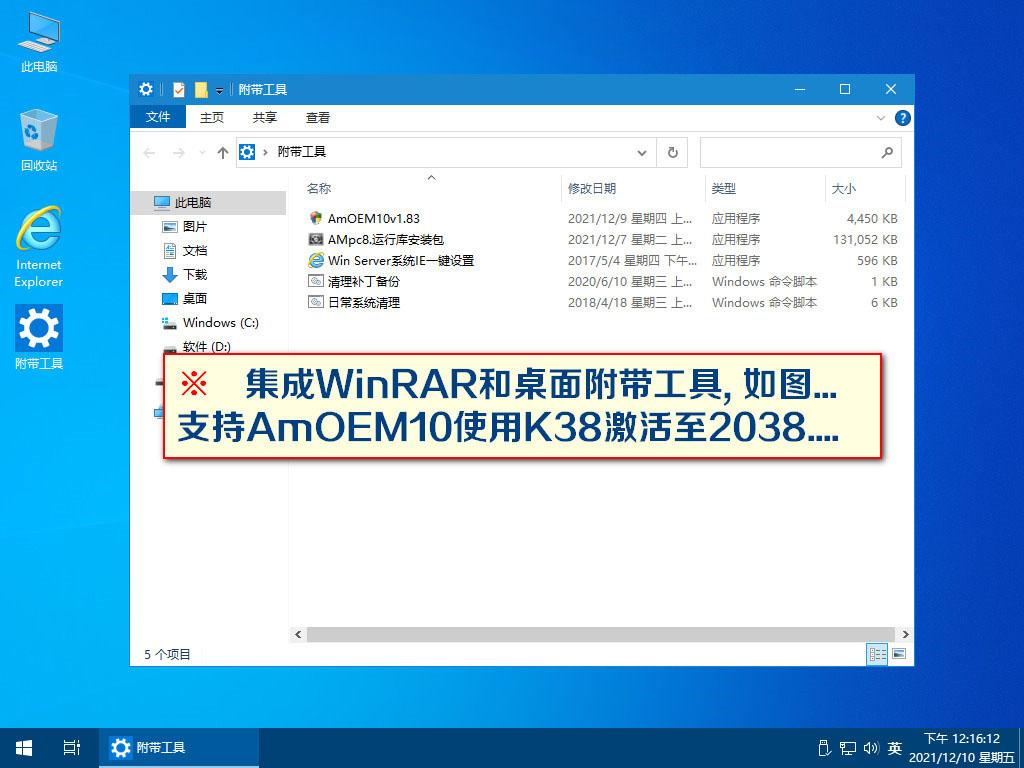The height and width of the screenshot is (768, 1024).
Task: Click the 4,450 KB size cell
Action: pos(872,219)
